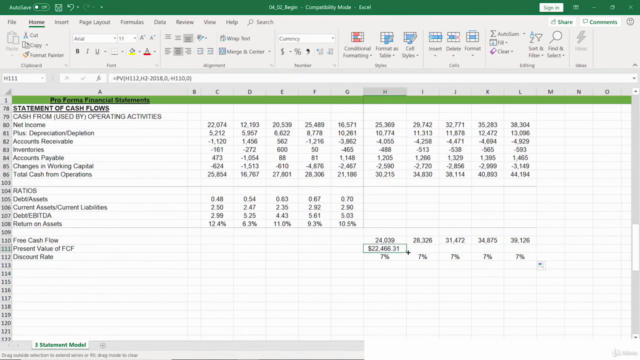Open the Currency number format dropdown
Screen dimensions: 640x360
333,38
